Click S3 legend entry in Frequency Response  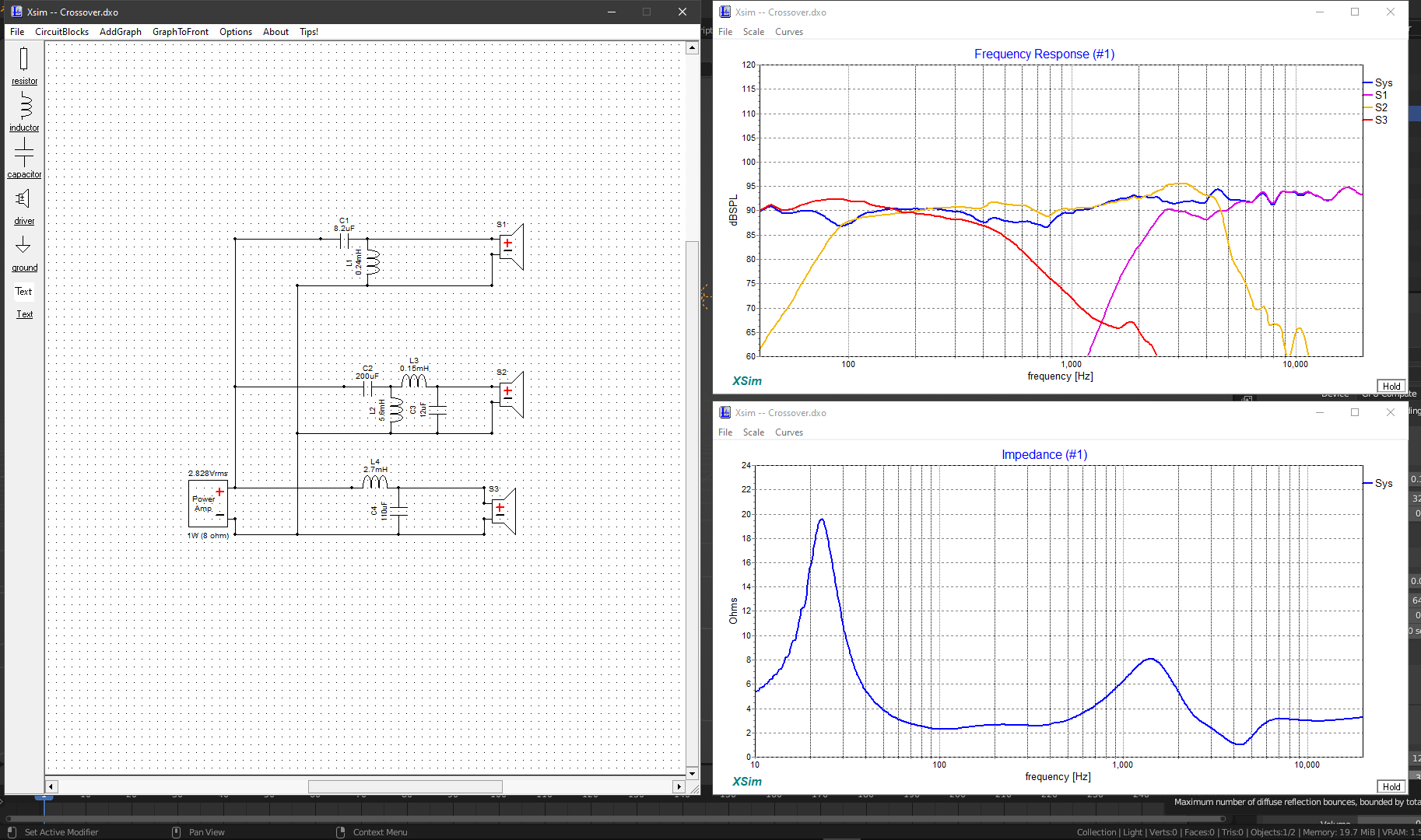1376,120
